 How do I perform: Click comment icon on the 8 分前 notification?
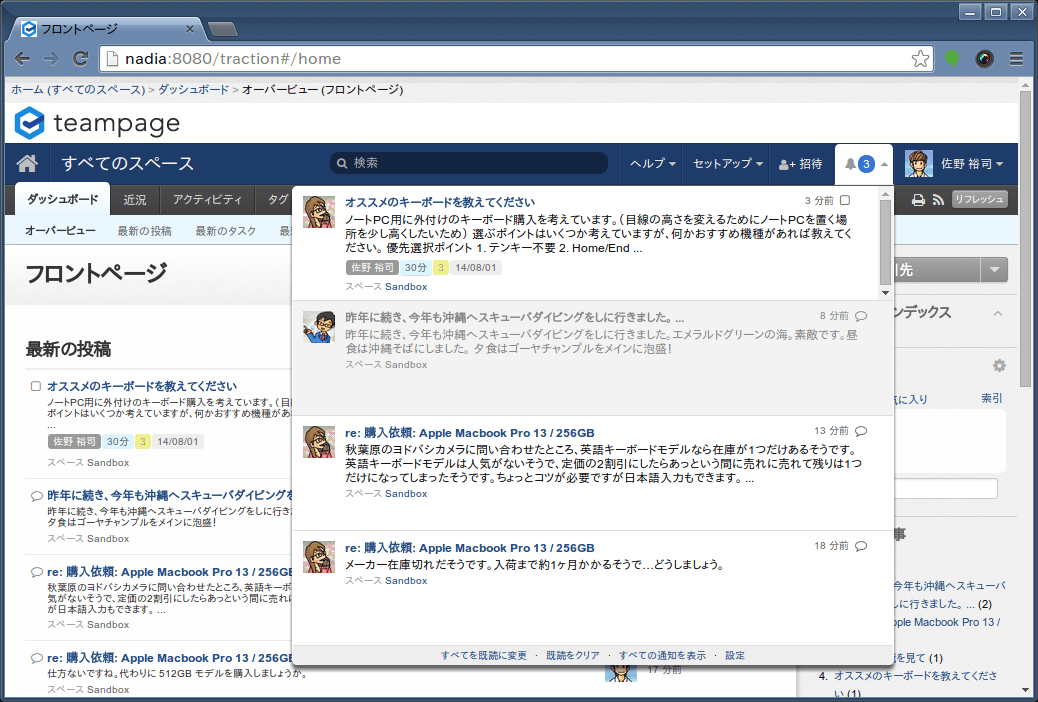861,316
